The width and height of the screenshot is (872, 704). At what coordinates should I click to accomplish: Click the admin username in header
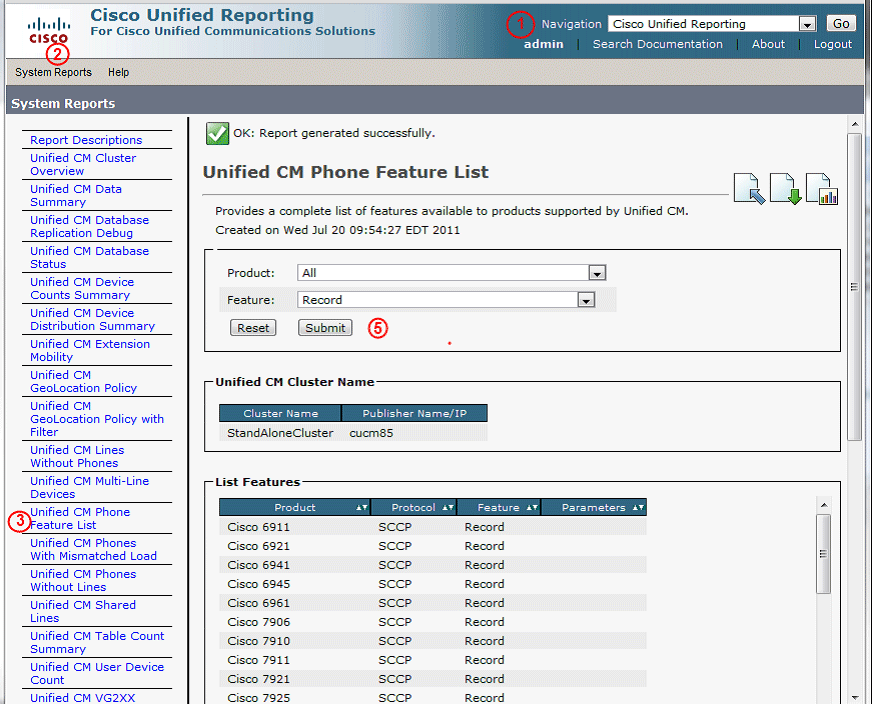(x=543, y=44)
